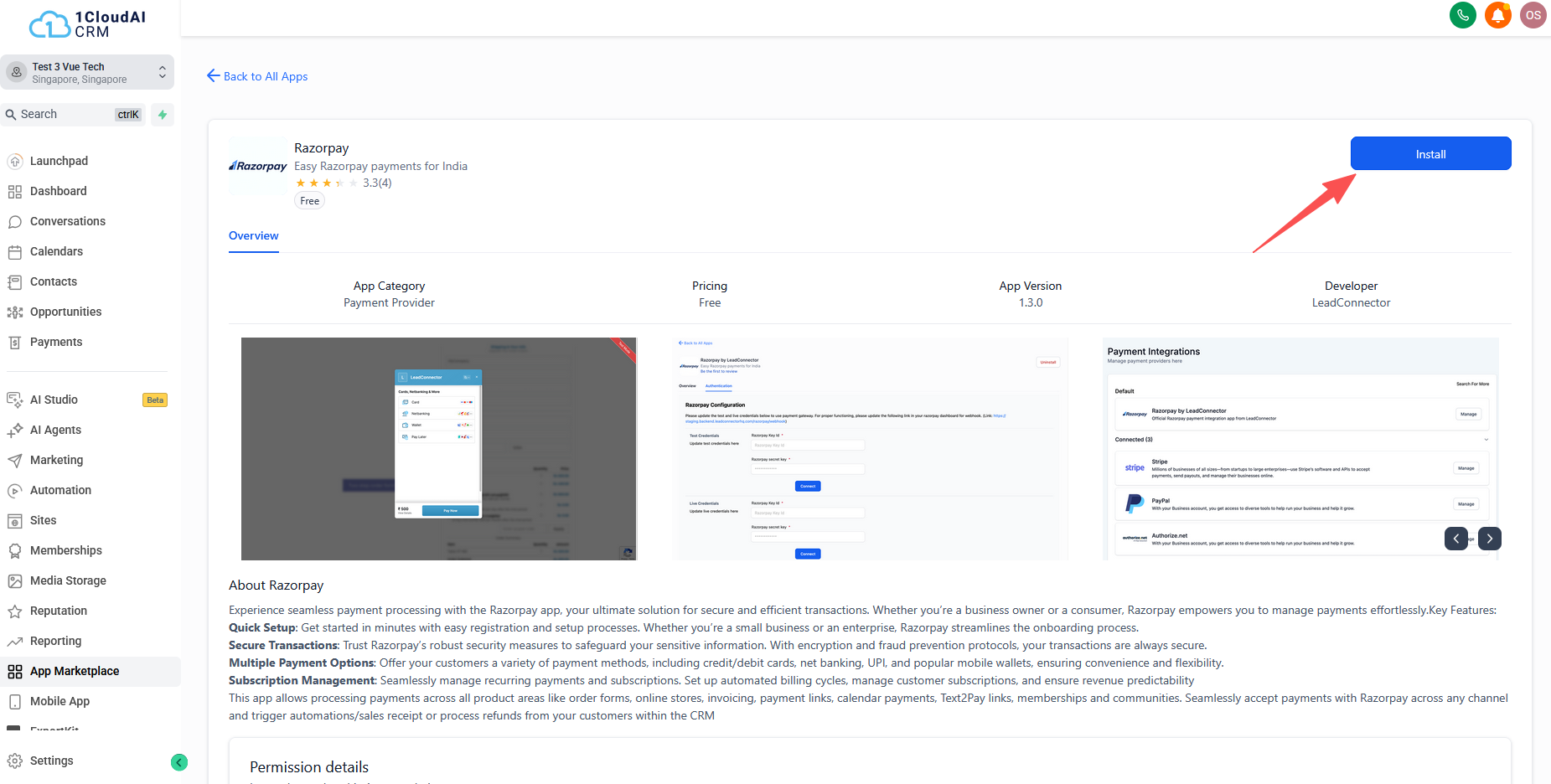The width and height of the screenshot is (1551, 784).
Task: Click the Search field in sidebar
Action: click(x=74, y=115)
